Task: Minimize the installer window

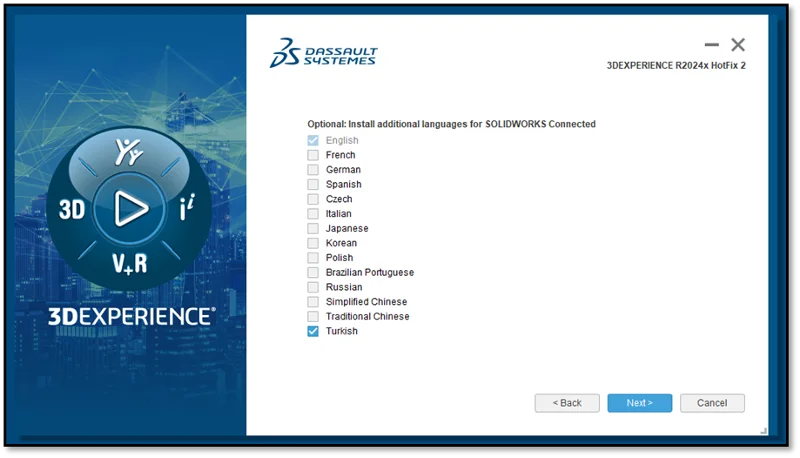Action: tap(712, 45)
